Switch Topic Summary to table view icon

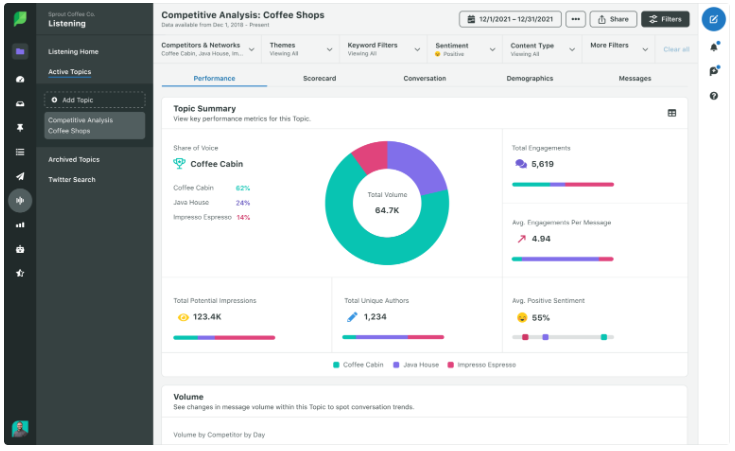point(672,113)
